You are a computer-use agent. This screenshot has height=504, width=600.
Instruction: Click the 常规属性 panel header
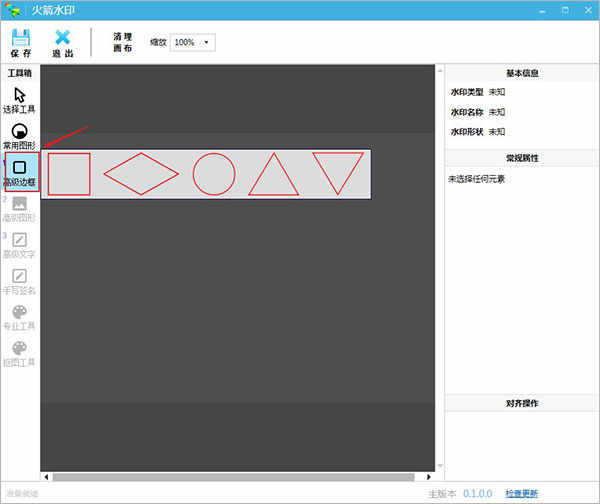click(522, 158)
